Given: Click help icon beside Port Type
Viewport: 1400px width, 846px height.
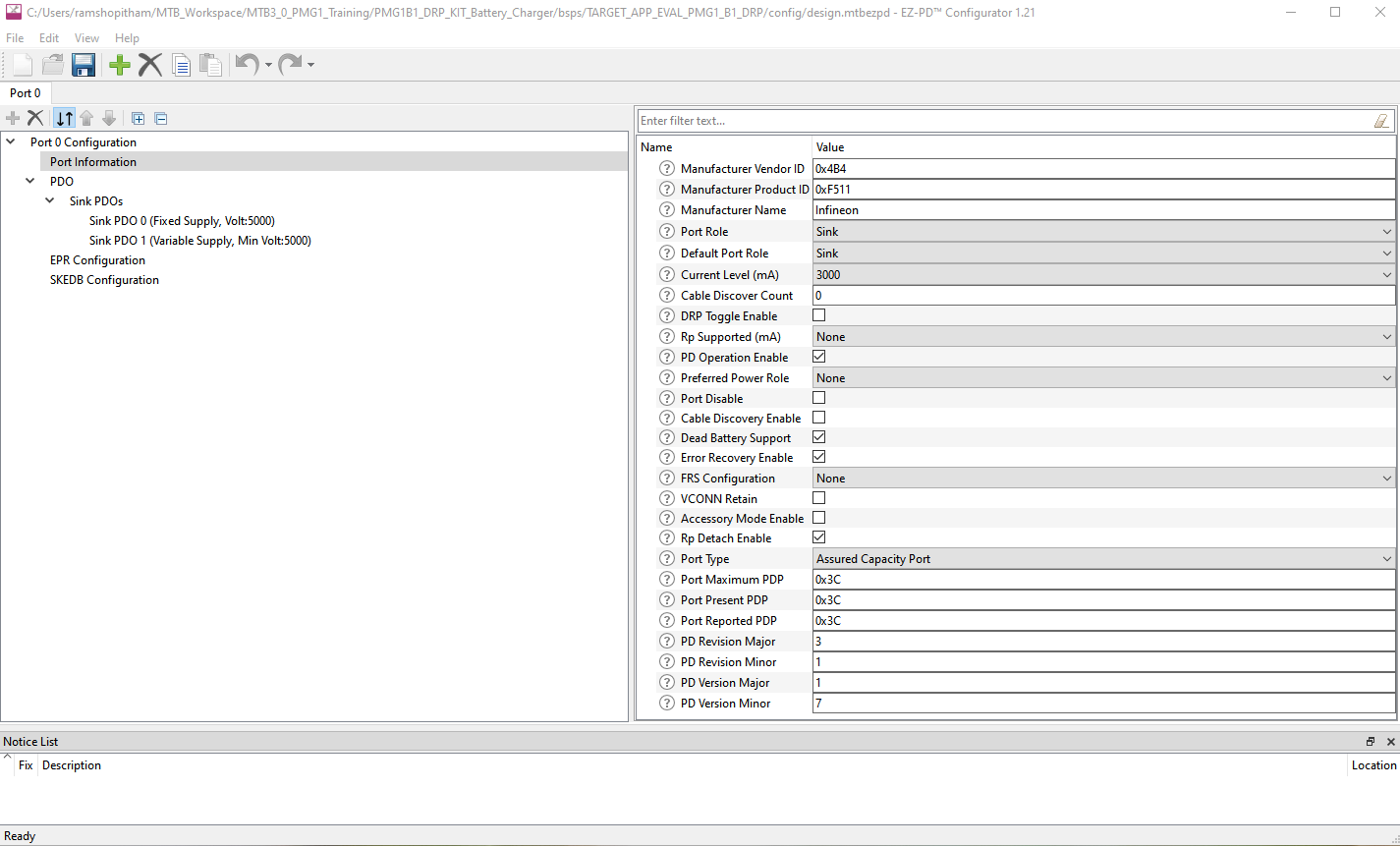Looking at the screenshot, I should pos(667,559).
